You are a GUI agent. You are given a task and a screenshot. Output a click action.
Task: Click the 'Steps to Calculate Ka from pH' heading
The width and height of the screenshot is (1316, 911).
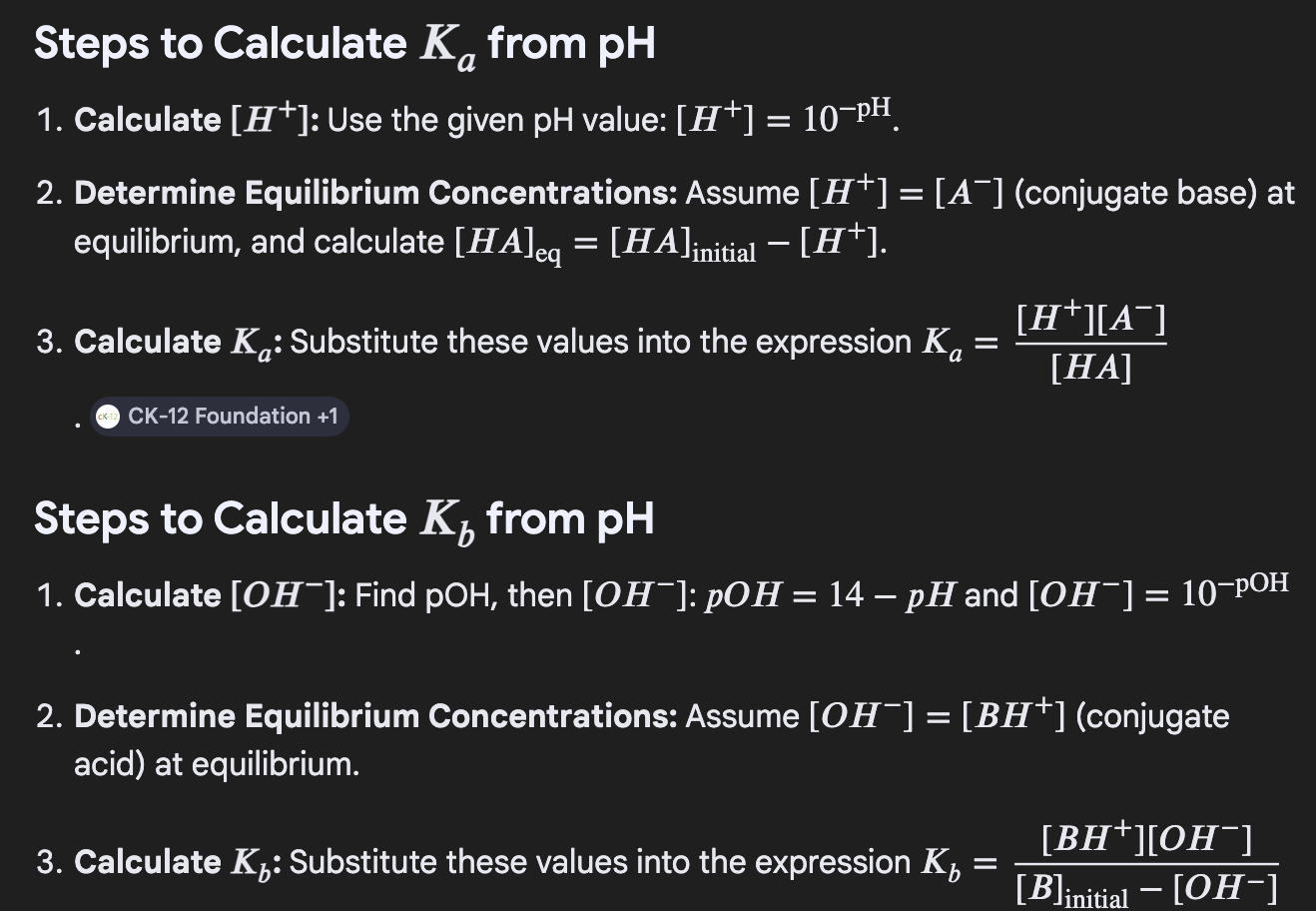pyautogui.click(x=344, y=44)
